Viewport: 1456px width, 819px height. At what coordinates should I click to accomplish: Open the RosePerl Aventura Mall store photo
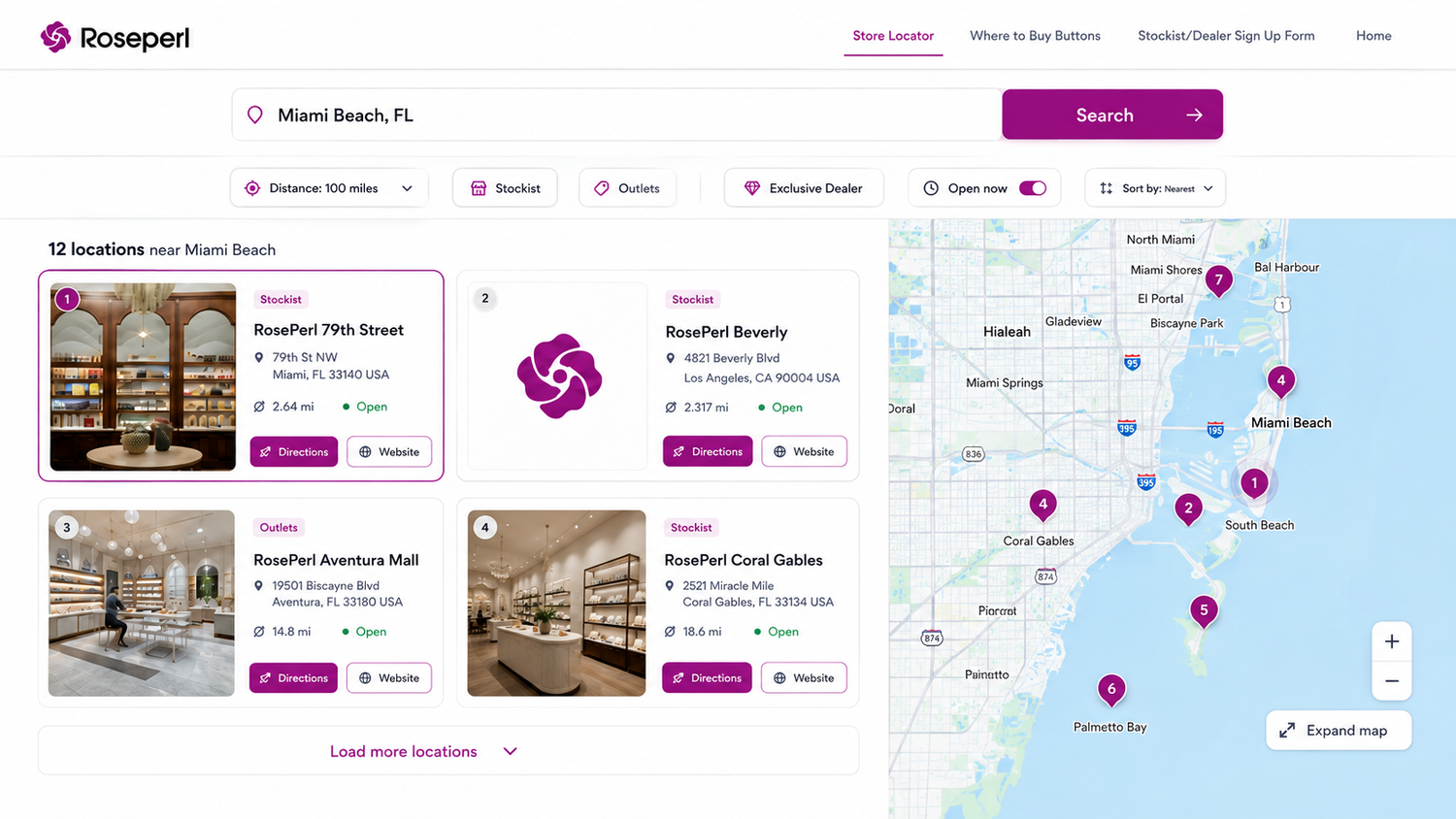click(142, 603)
